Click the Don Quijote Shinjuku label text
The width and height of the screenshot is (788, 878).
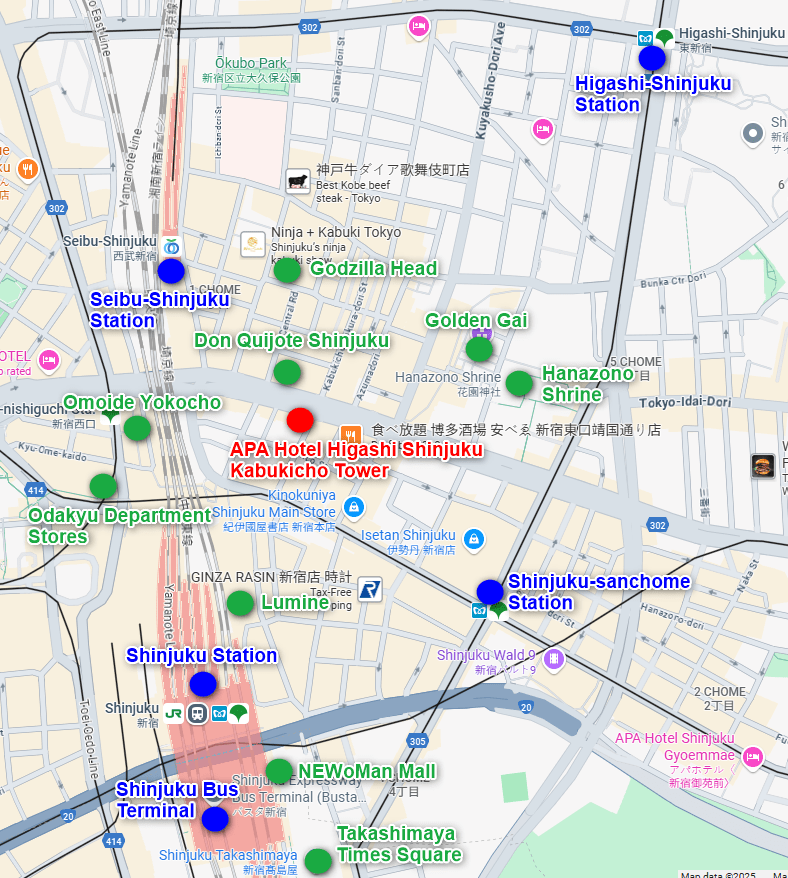click(292, 340)
